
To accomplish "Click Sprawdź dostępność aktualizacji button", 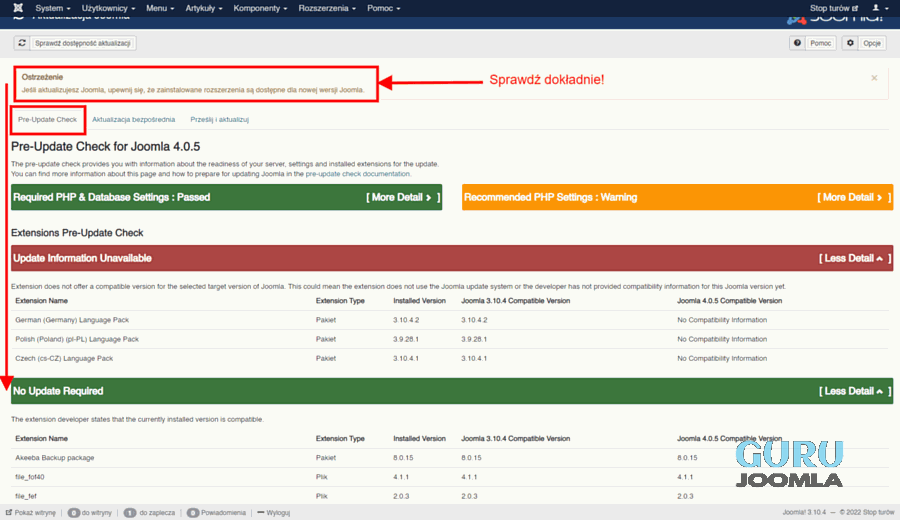I will tap(83, 43).
